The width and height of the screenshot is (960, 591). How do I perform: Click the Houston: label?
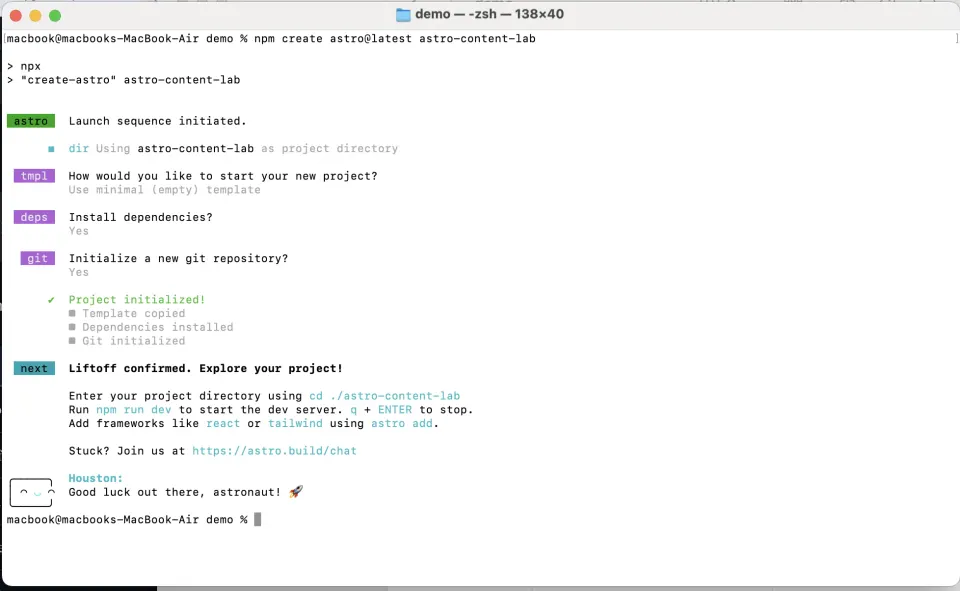tap(96, 478)
